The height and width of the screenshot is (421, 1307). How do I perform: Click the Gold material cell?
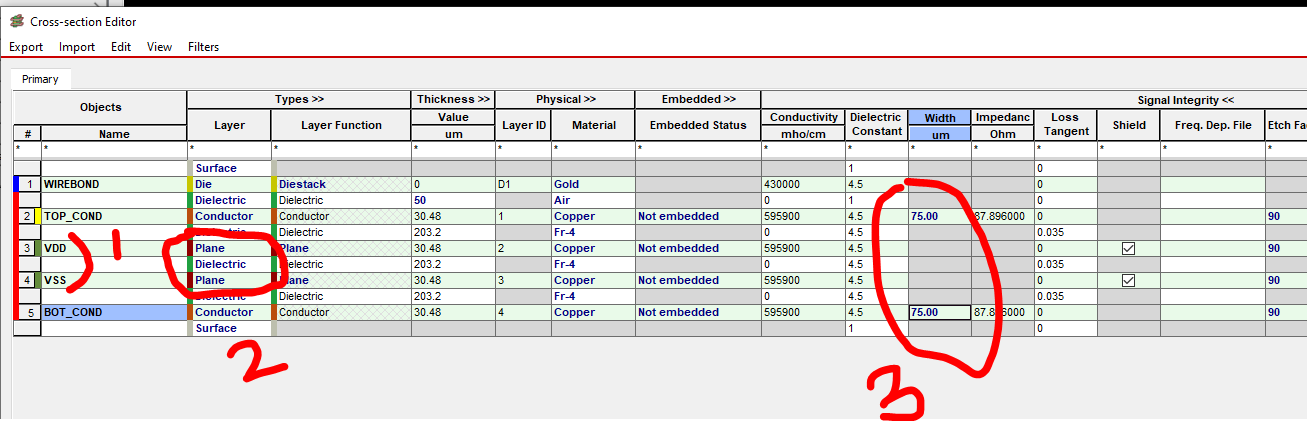click(x=592, y=184)
